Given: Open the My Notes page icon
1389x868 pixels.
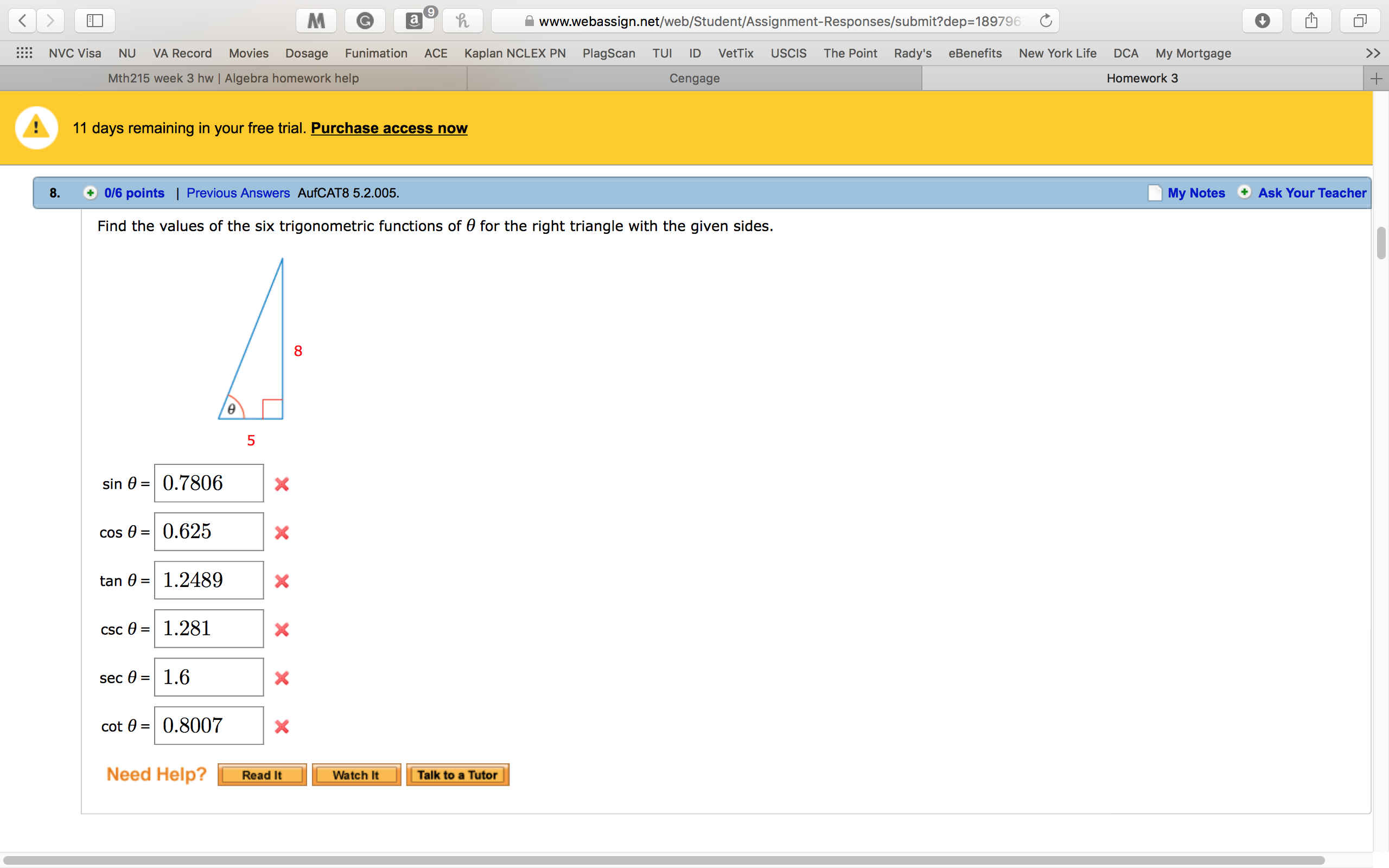Looking at the screenshot, I should [x=1155, y=193].
